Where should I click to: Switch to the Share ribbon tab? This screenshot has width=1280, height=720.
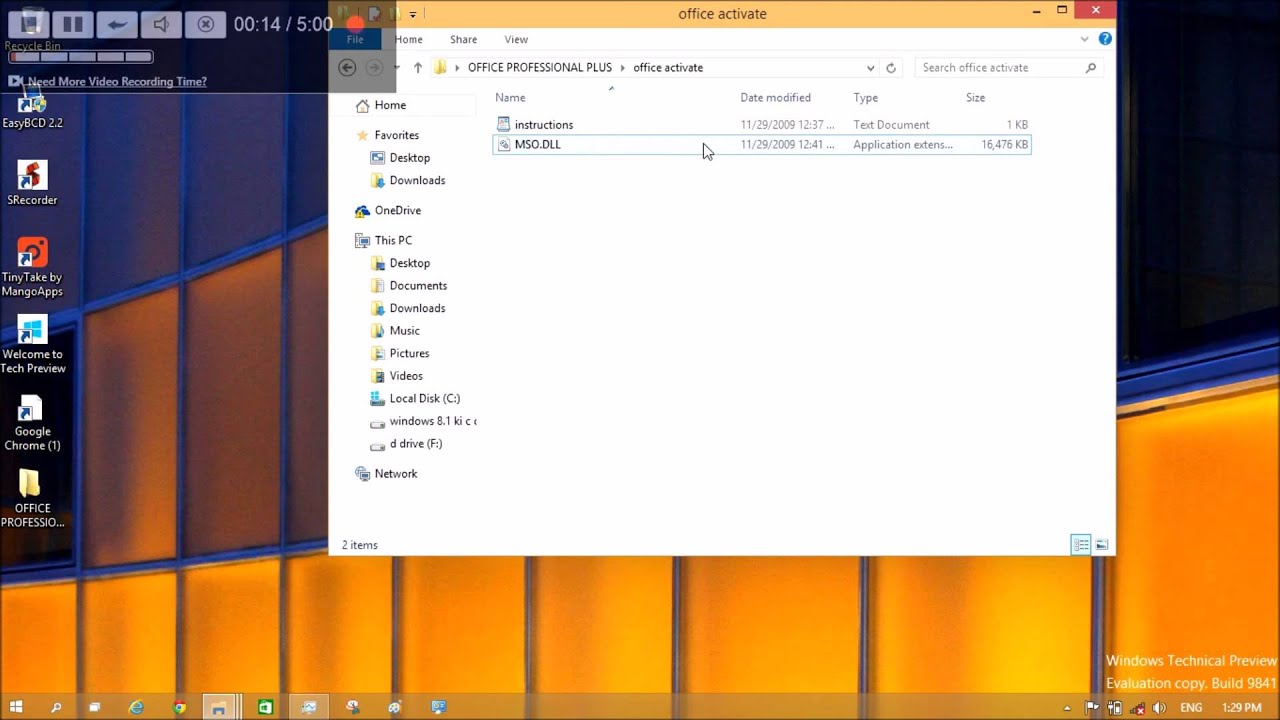point(463,39)
